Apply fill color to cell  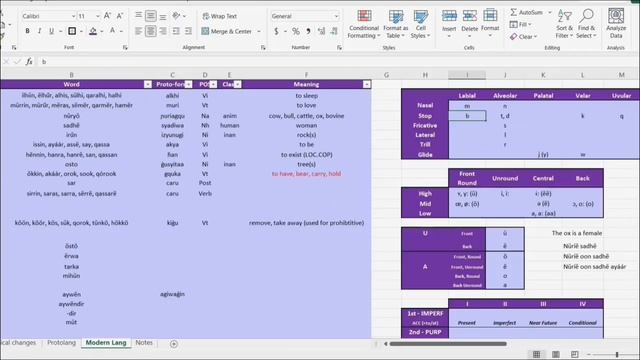click(93, 31)
